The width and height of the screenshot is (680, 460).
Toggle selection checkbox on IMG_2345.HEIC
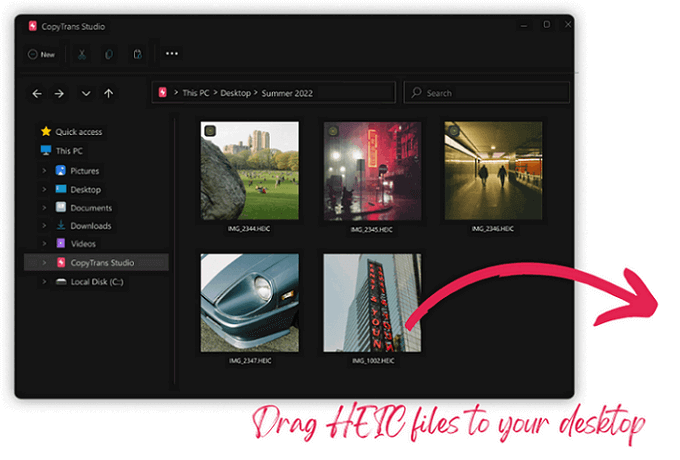(x=333, y=130)
